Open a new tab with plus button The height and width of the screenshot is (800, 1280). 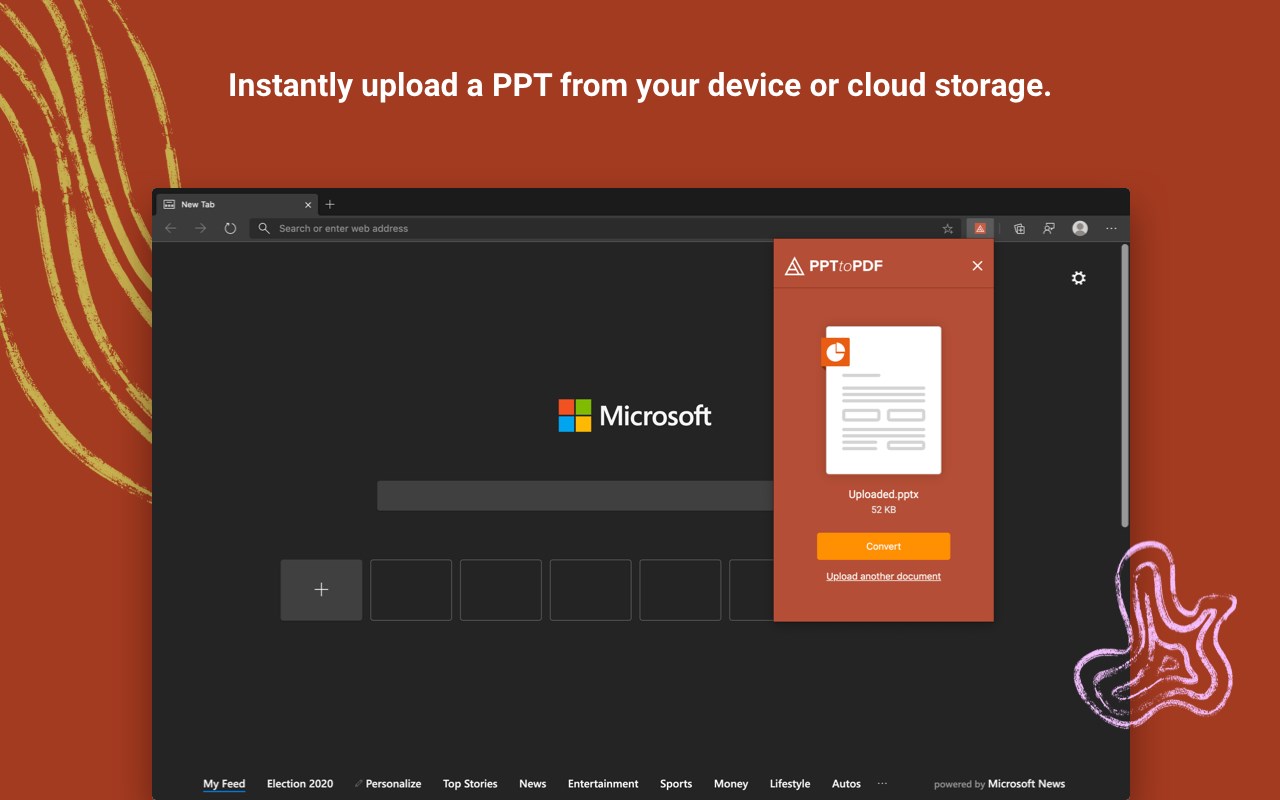[330, 204]
